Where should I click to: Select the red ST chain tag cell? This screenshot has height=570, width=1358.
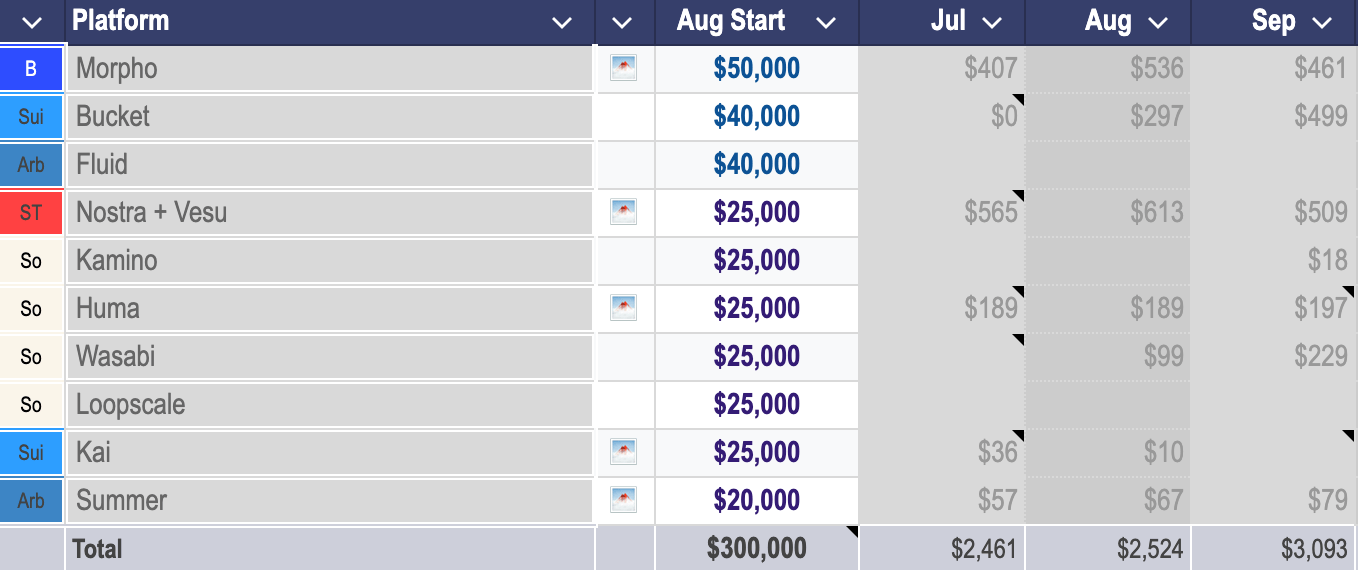click(32, 213)
